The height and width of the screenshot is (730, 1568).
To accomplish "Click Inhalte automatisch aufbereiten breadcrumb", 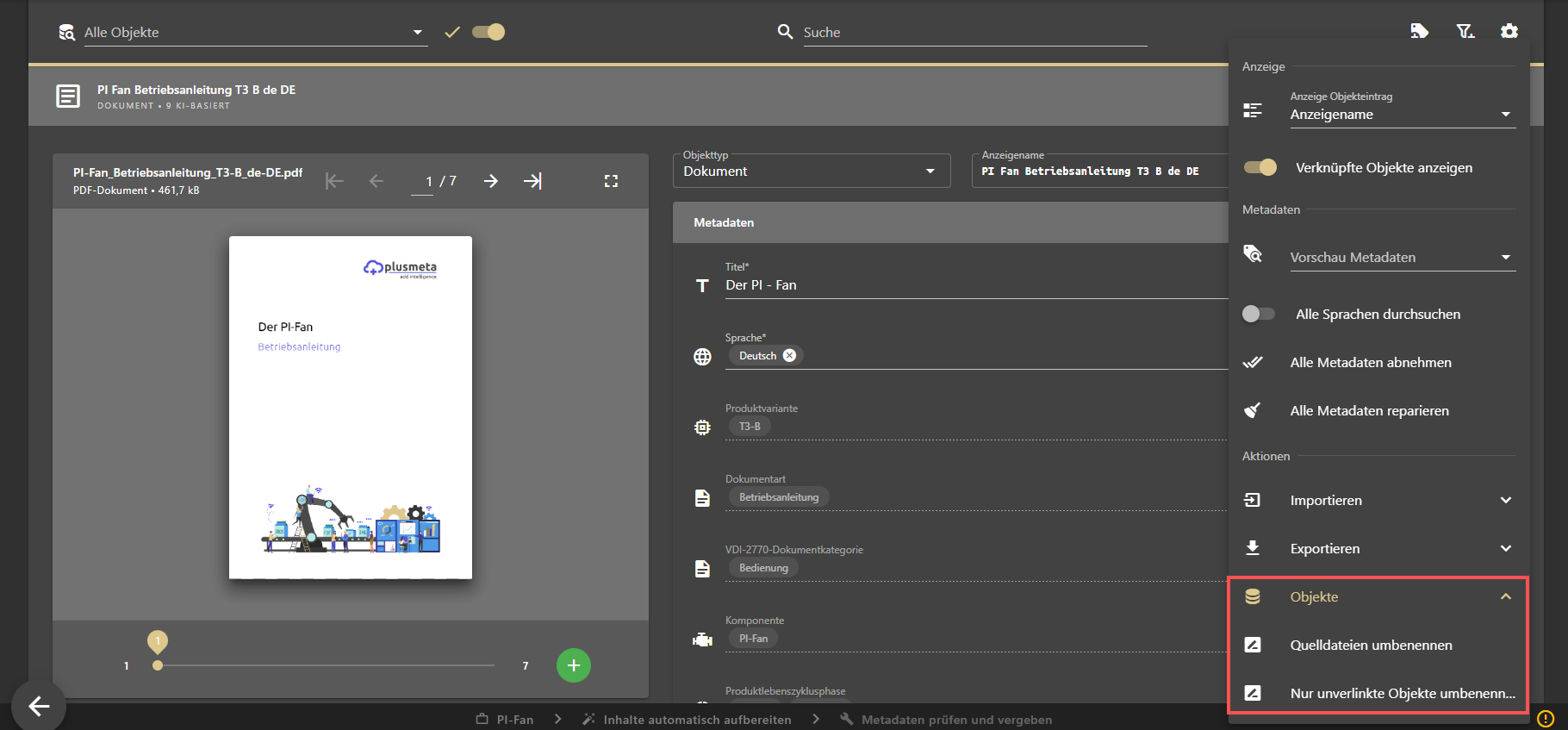I will click(687, 720).
